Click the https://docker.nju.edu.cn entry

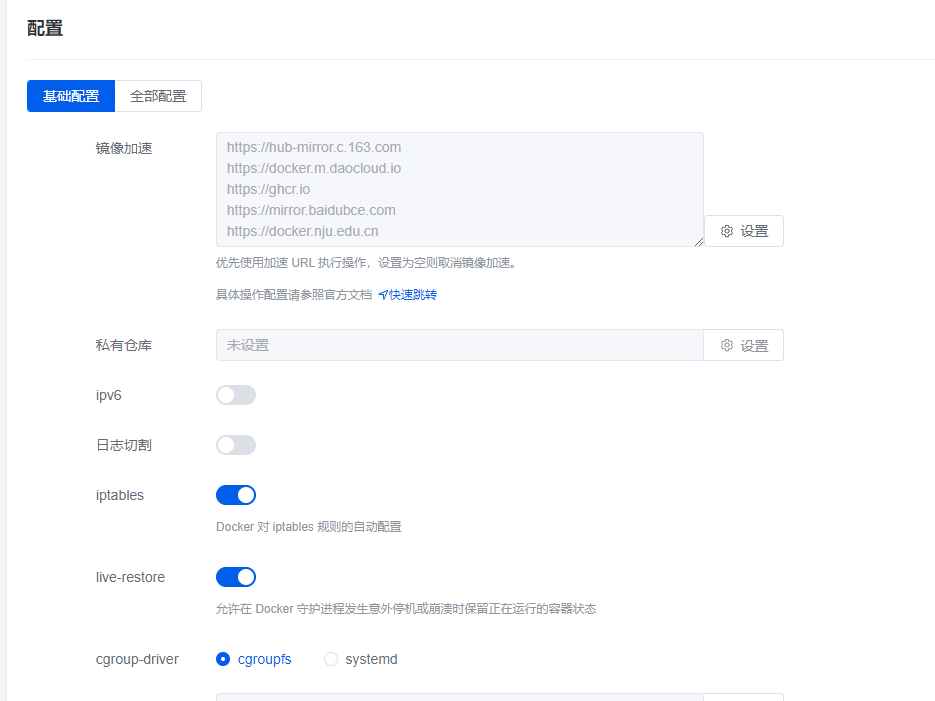pyautogui.click(x=302, y=231)
